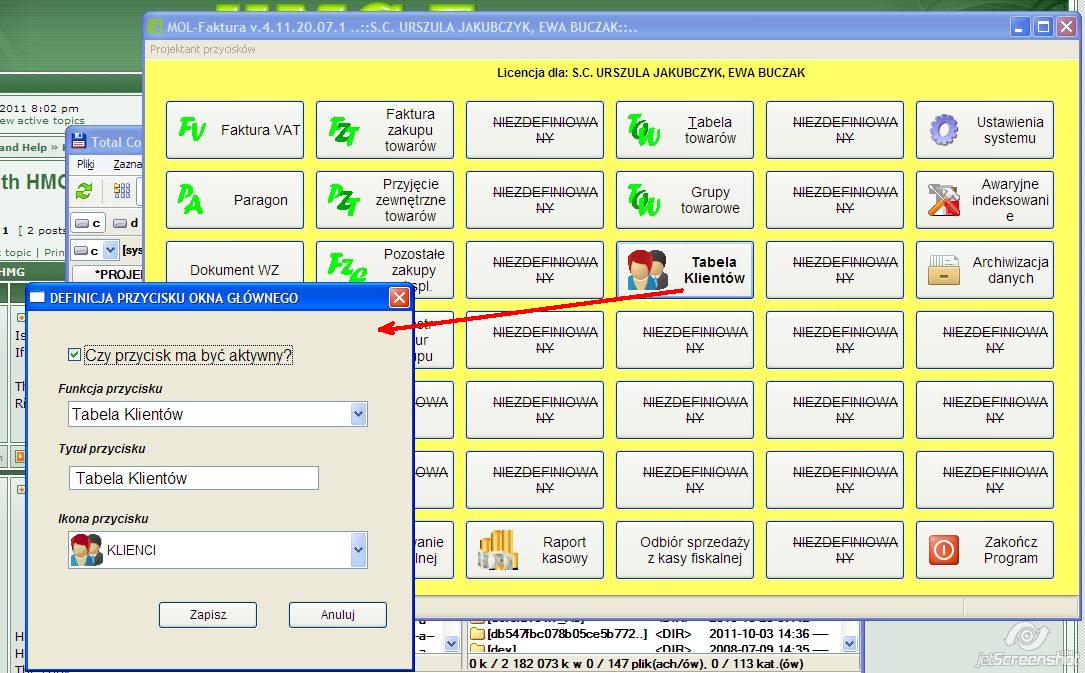Click the Zapisz button
Viewport: 1085px width, 673px height.
(x=208, y=614)
